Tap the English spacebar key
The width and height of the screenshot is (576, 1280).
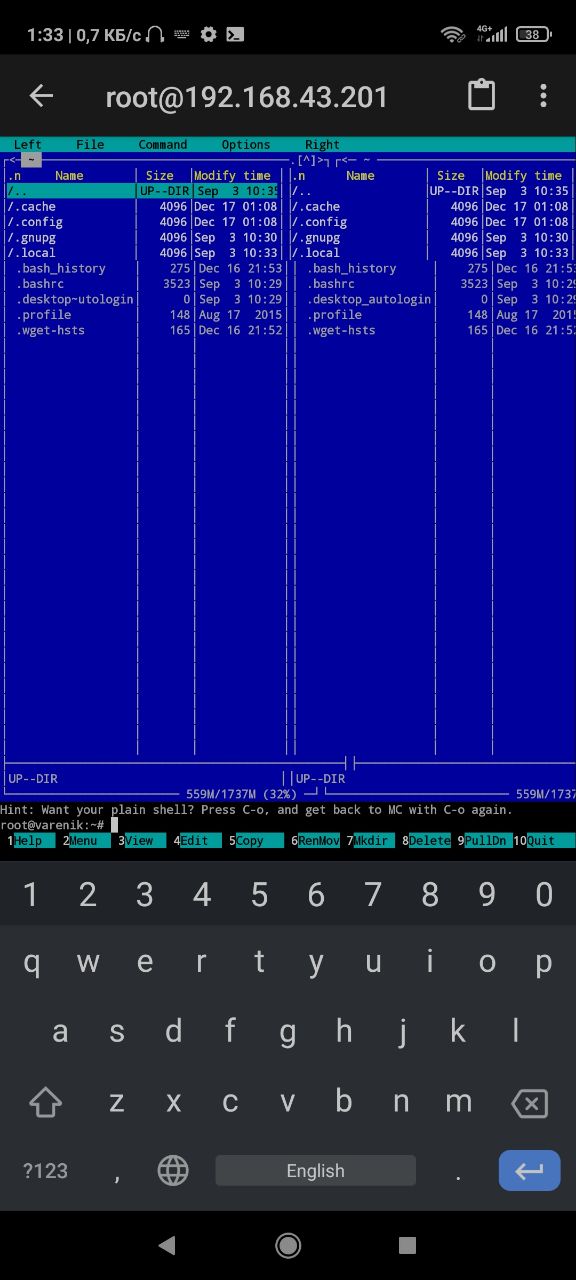pos(315,1170)
